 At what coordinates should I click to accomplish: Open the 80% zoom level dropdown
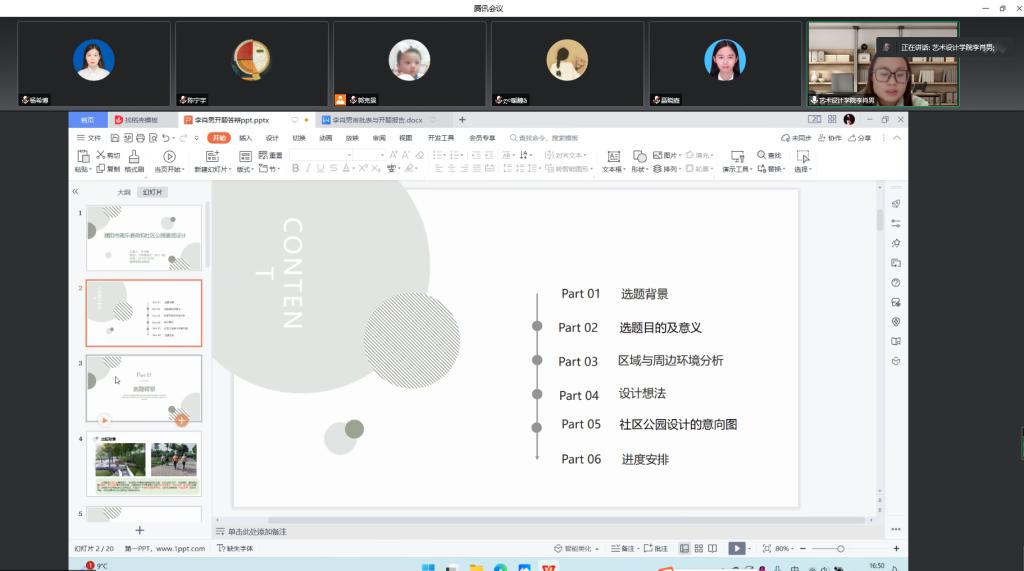tap(786, 548)
